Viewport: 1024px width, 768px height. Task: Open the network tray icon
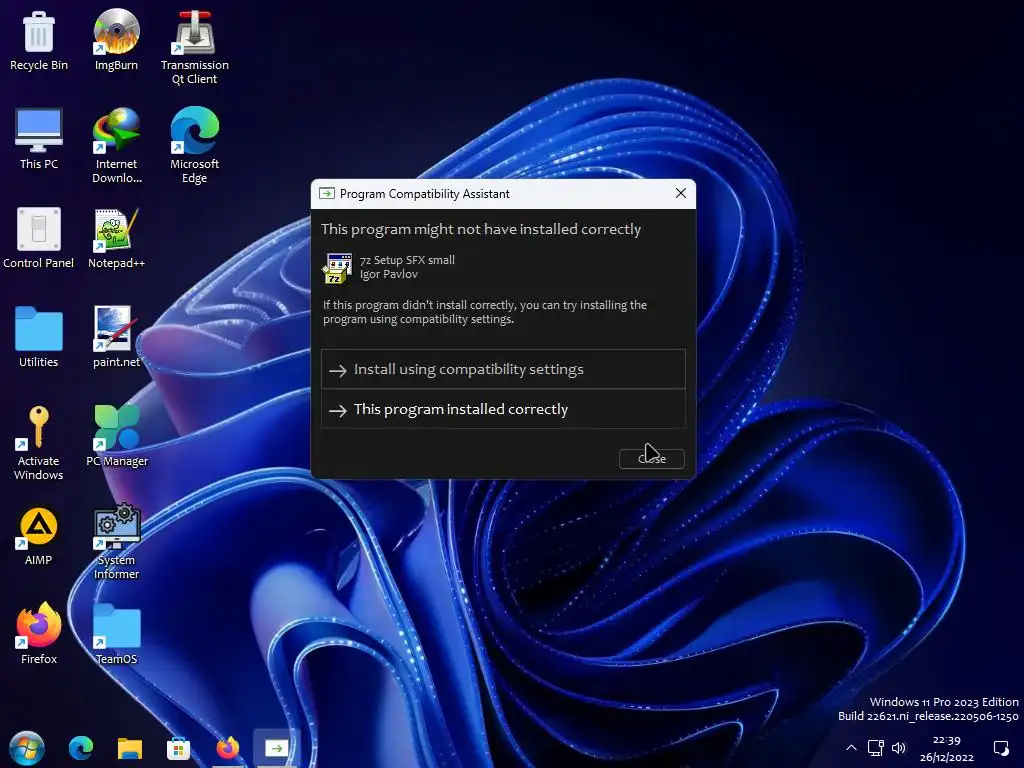pos(876,747)
